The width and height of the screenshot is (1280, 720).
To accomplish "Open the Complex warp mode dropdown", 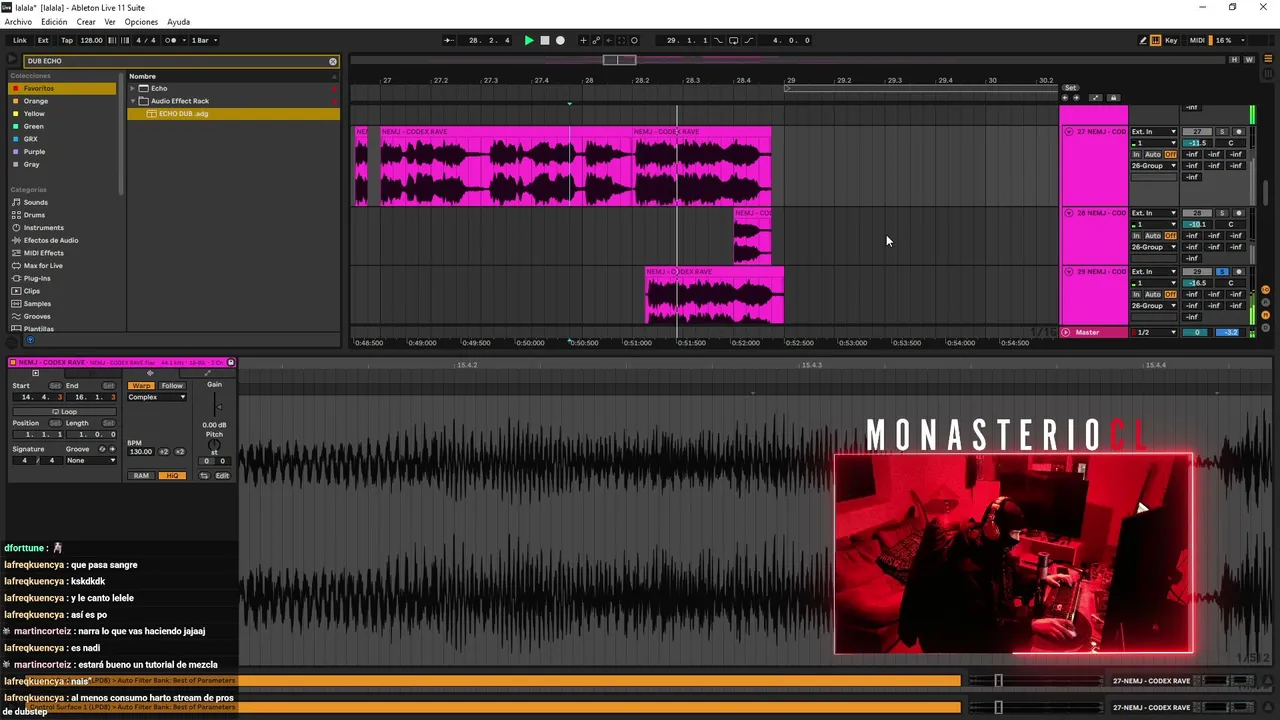I will click(157, 397).
